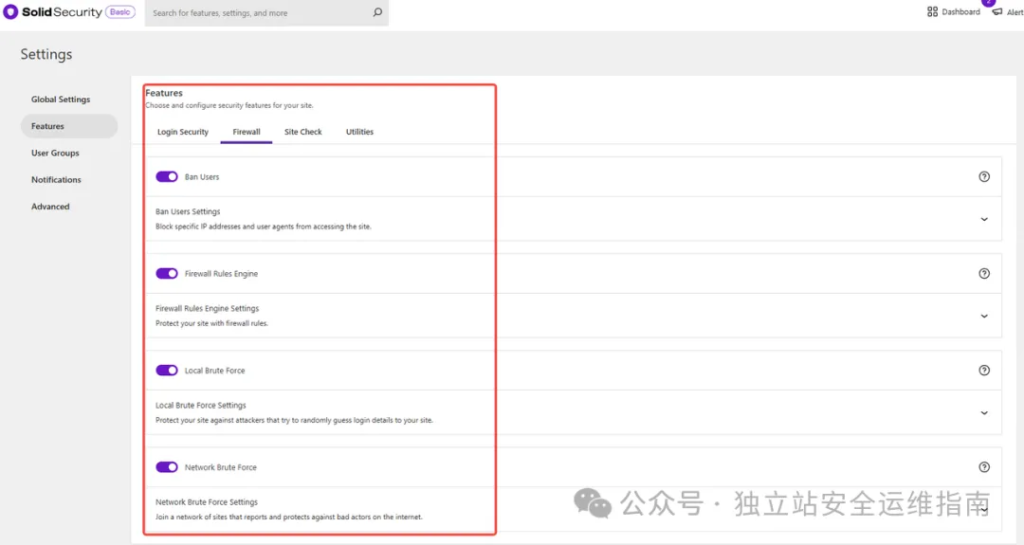
Task: Click the Firewall Rules Engine Settings title
Action: point(207,308)
